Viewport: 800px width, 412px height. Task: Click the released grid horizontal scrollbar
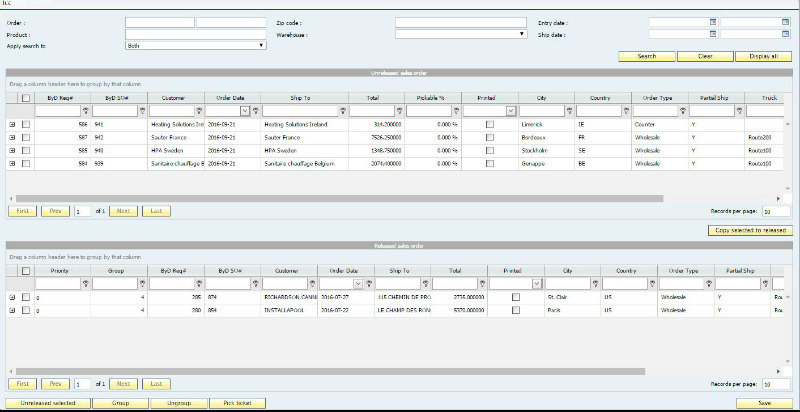click(330, 372)
